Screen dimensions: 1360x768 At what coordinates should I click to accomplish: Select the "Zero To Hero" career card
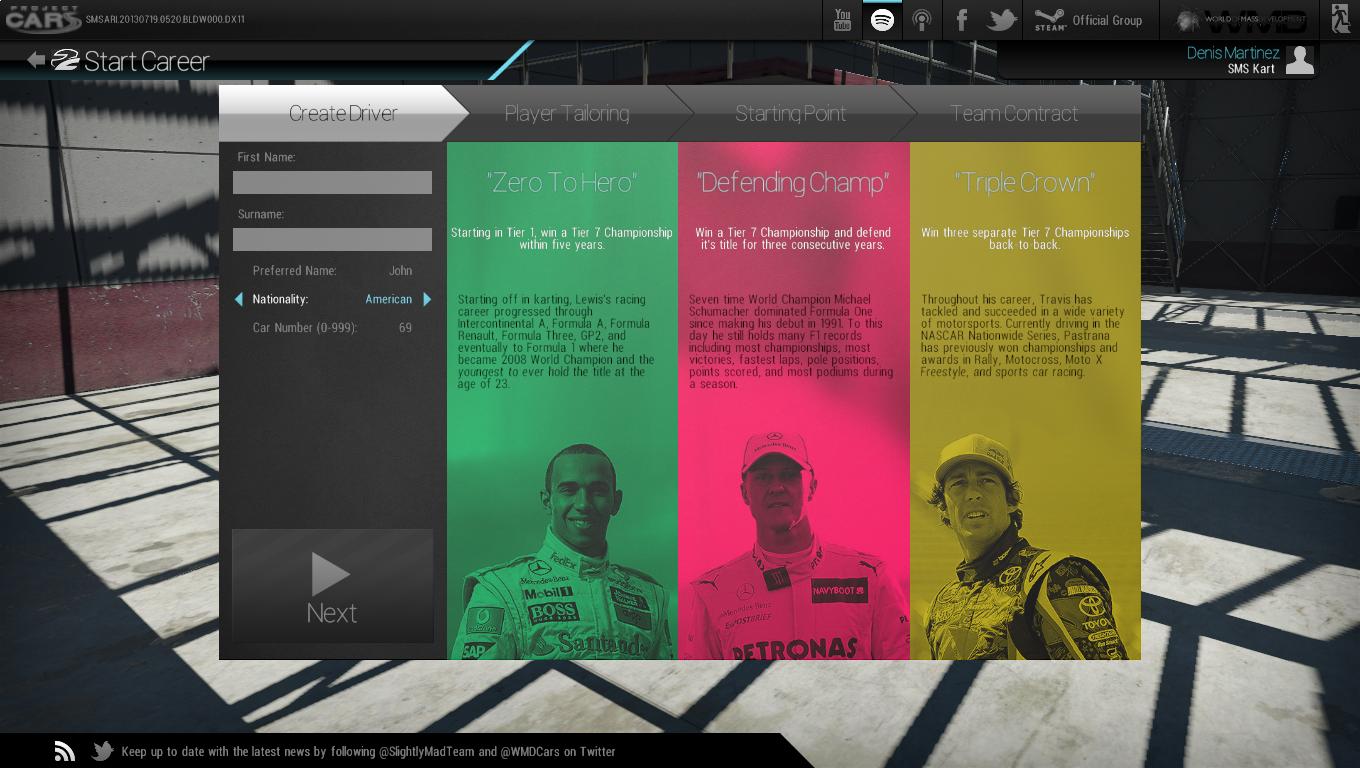click(x=562, y=401)
